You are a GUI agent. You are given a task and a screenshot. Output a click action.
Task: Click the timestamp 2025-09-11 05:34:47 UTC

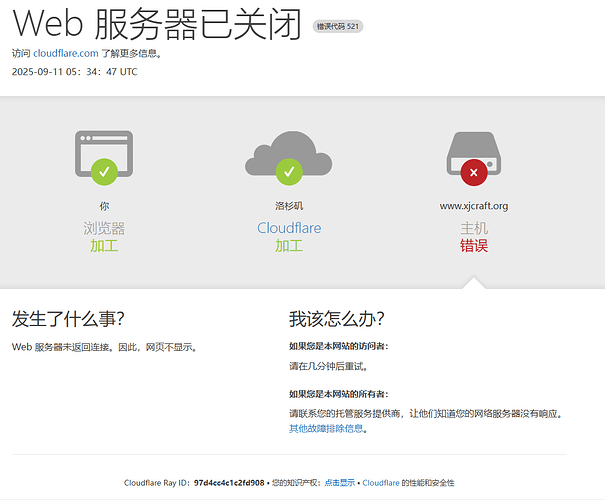coord(74,72)
